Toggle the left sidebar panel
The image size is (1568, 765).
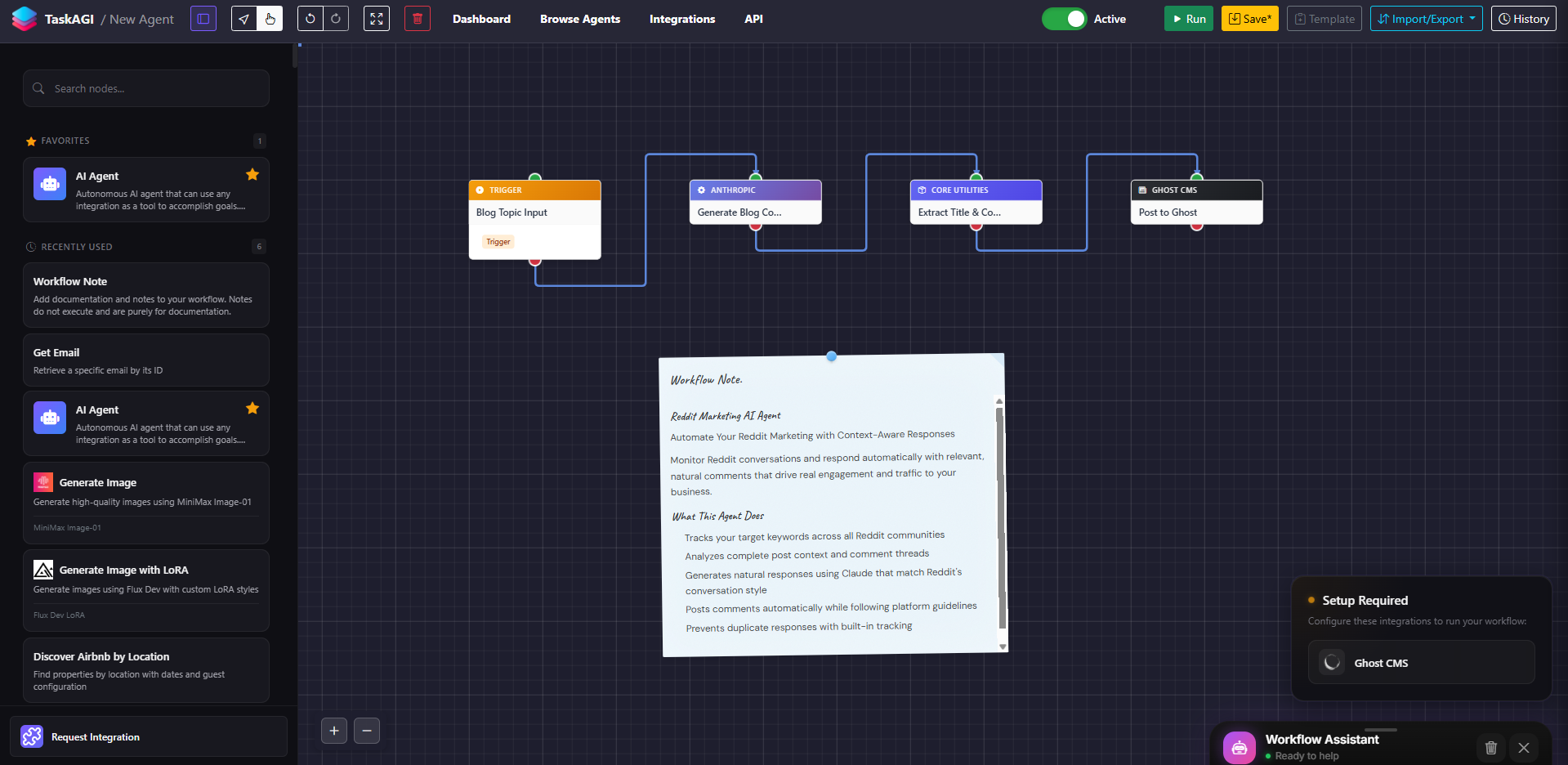coord(203,18)
